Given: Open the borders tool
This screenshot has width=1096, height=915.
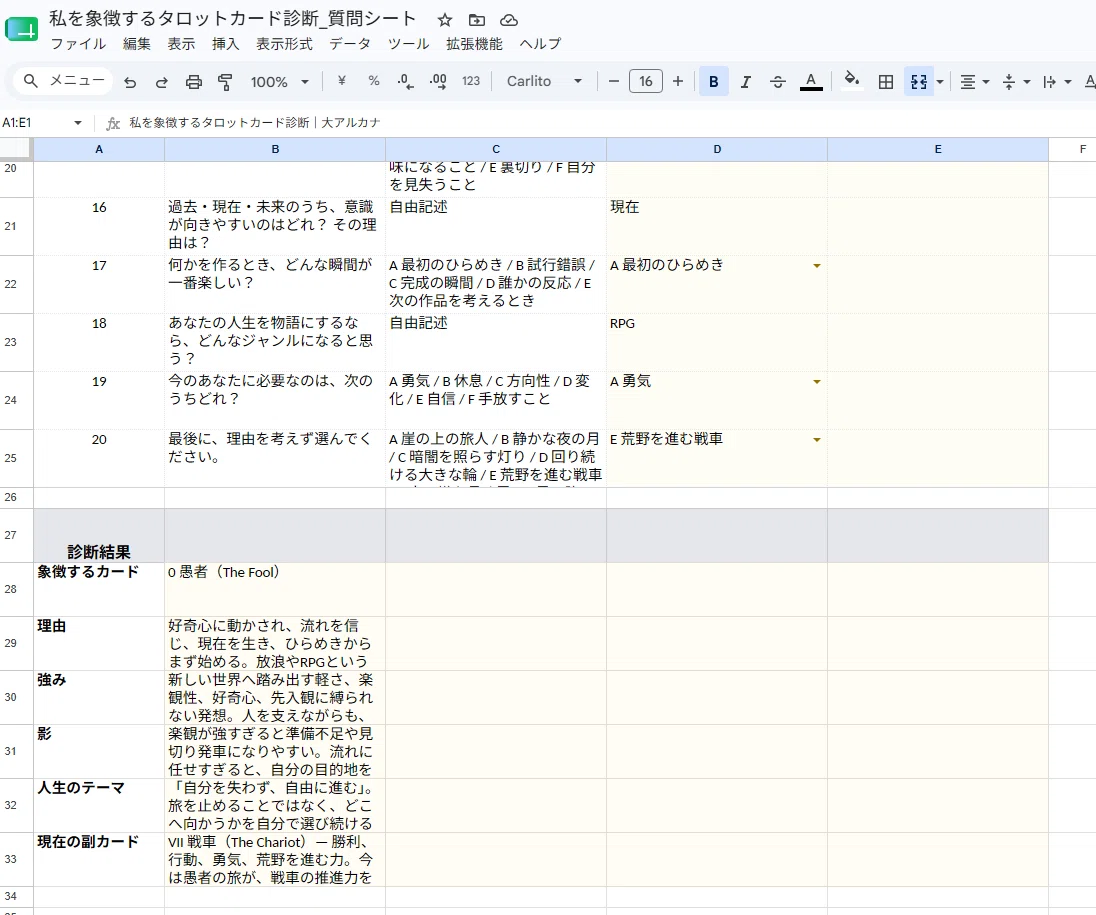Looking at the screenshot, I should [886, 82].
